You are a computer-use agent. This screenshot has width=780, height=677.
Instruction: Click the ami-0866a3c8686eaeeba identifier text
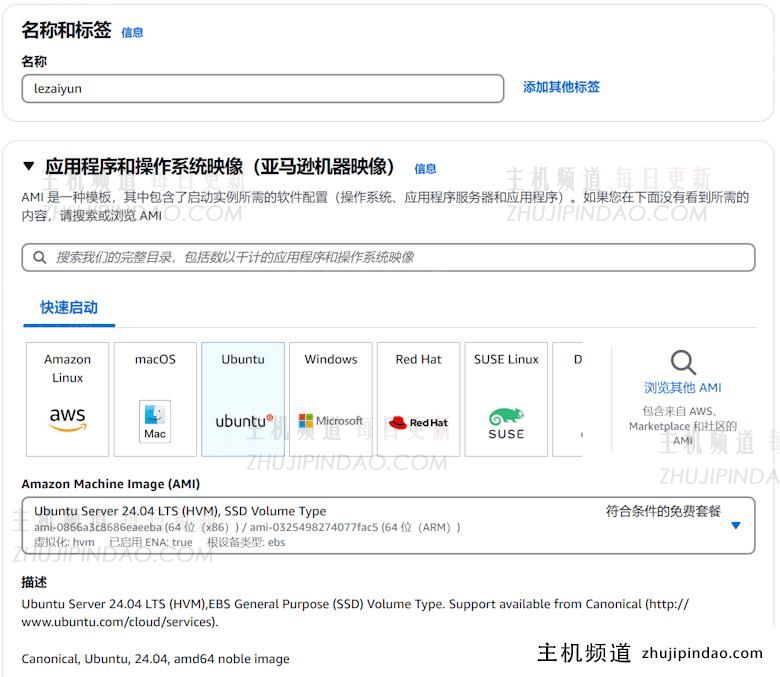coord(98,527)
